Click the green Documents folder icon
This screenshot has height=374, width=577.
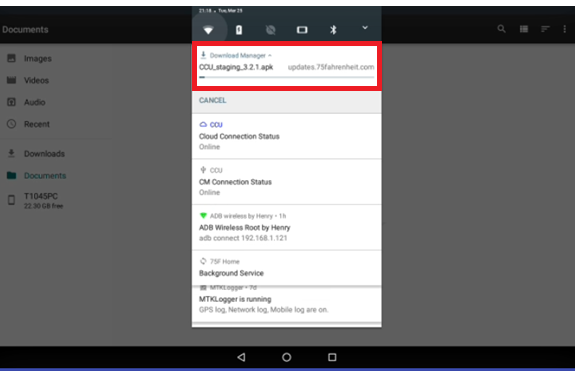click(x=11, y=176)
